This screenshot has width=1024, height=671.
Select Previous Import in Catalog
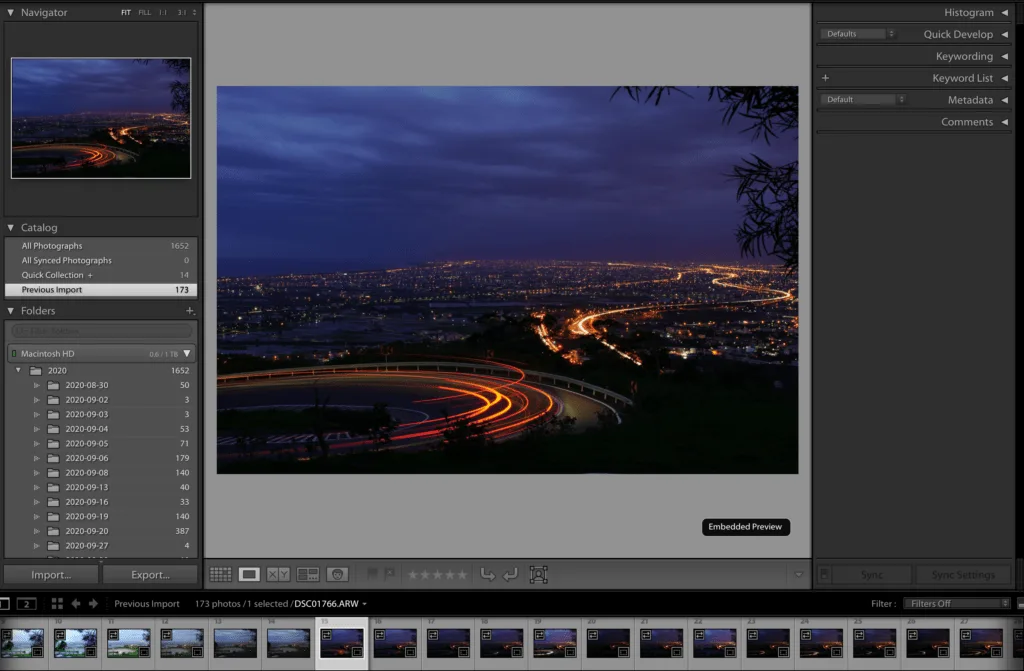coord(52,290)
